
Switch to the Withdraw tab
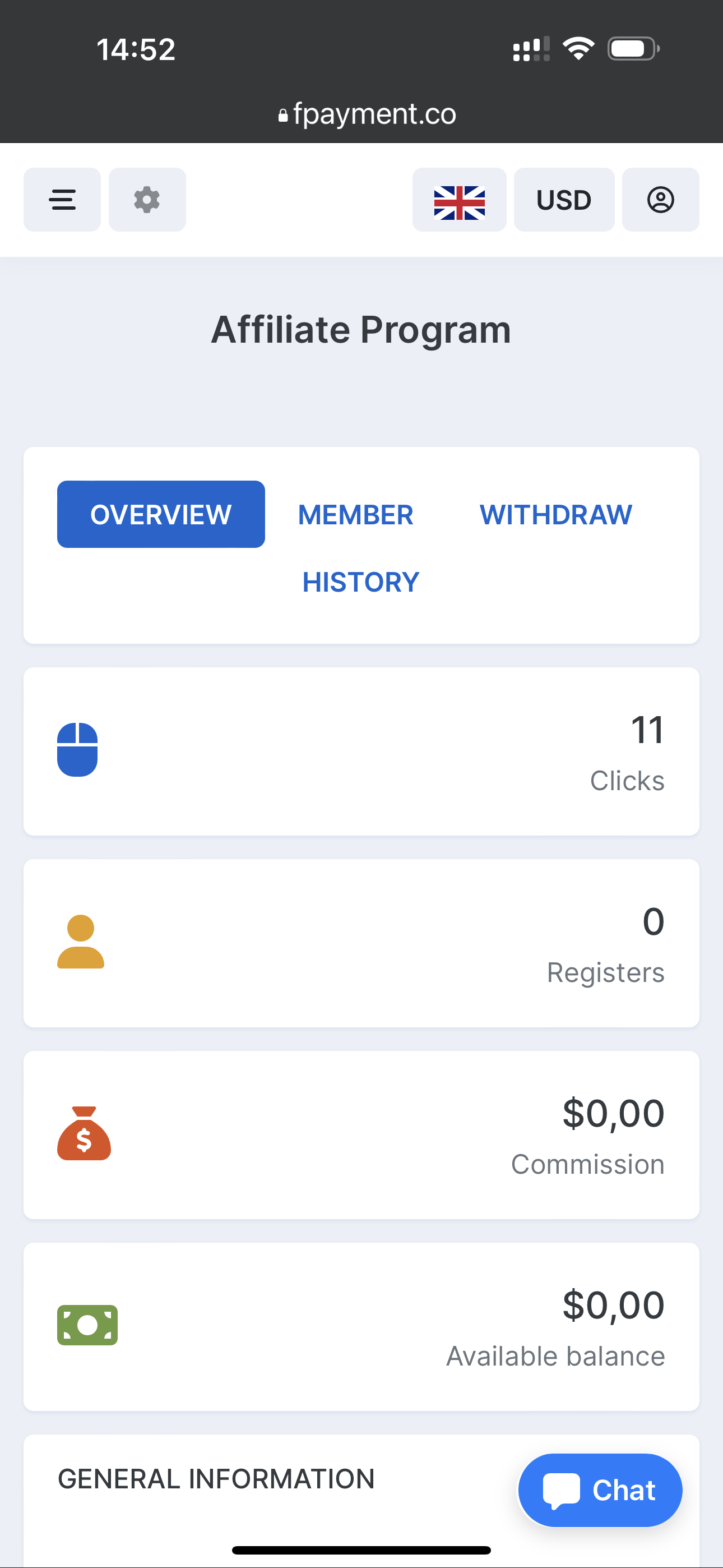point(555,514)
